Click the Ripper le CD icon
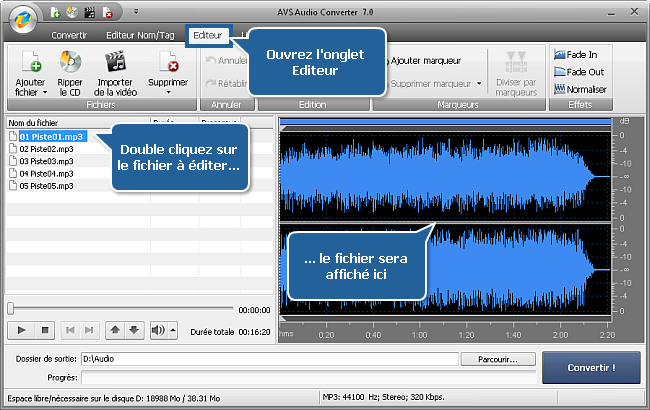 coord(70,65)
